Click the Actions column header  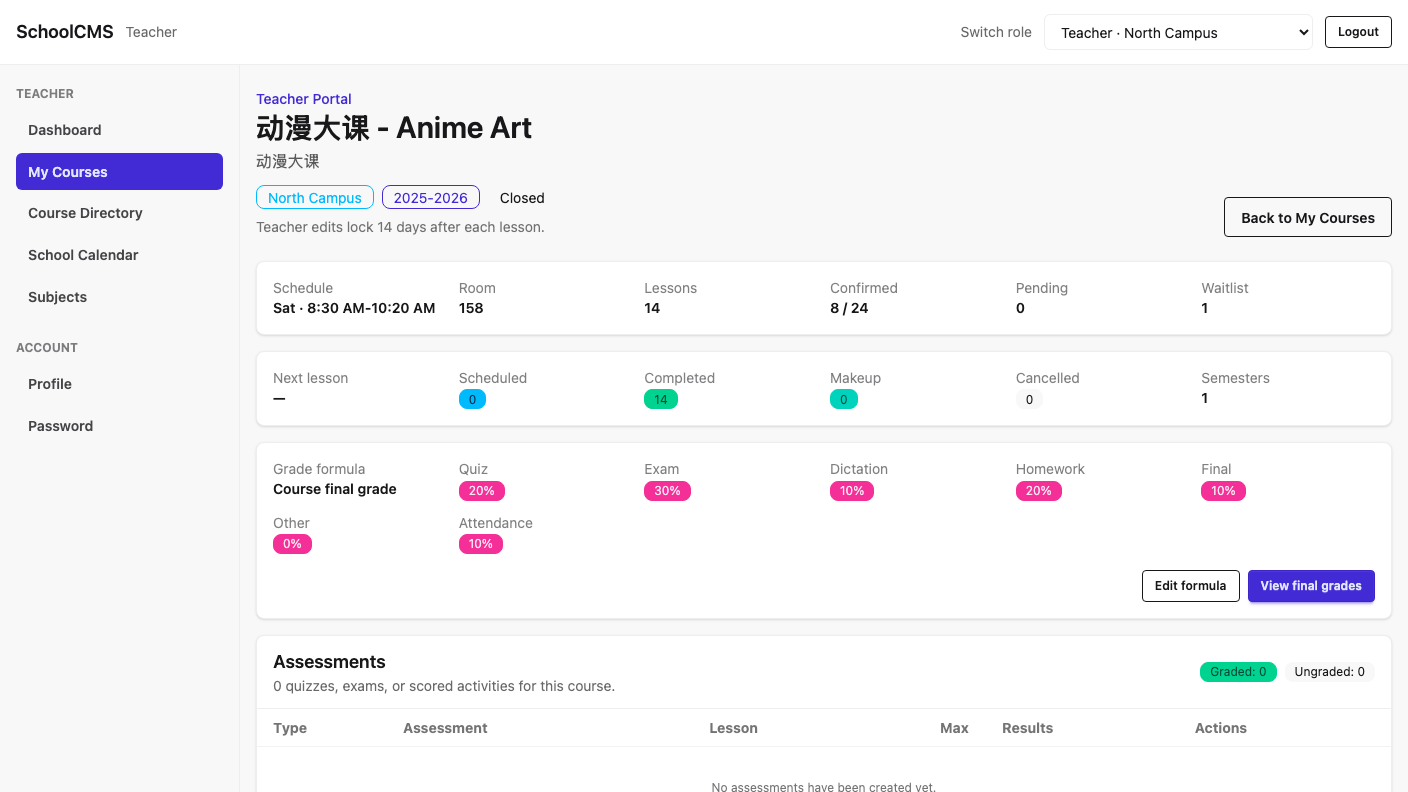(1221, 728)
